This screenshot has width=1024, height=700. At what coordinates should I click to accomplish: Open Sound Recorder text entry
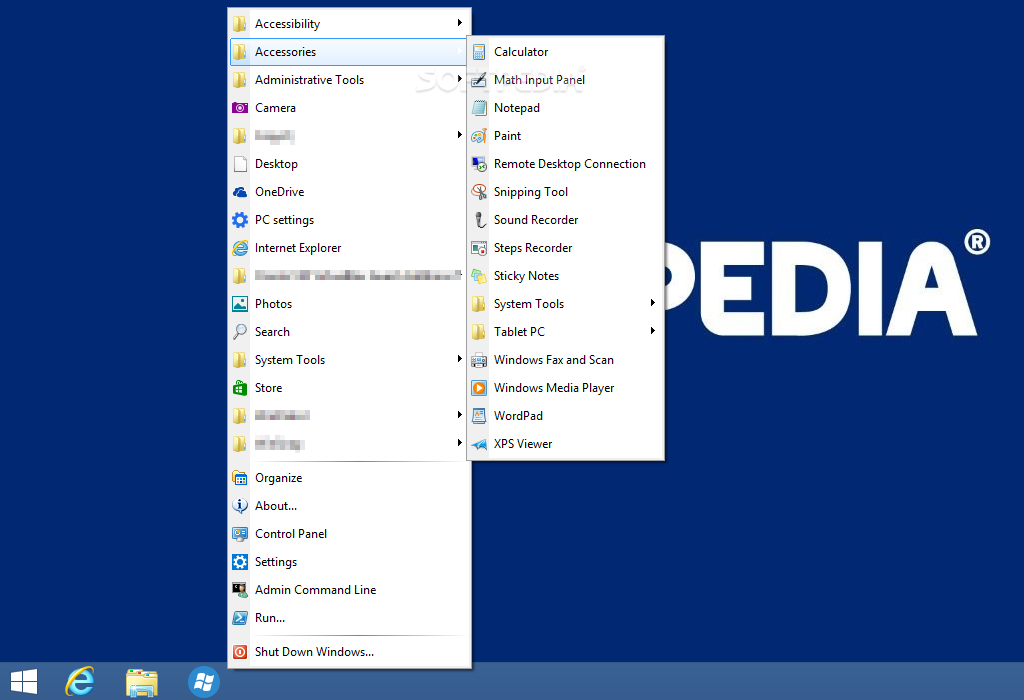pyautogui.click(x=536, y=220)
